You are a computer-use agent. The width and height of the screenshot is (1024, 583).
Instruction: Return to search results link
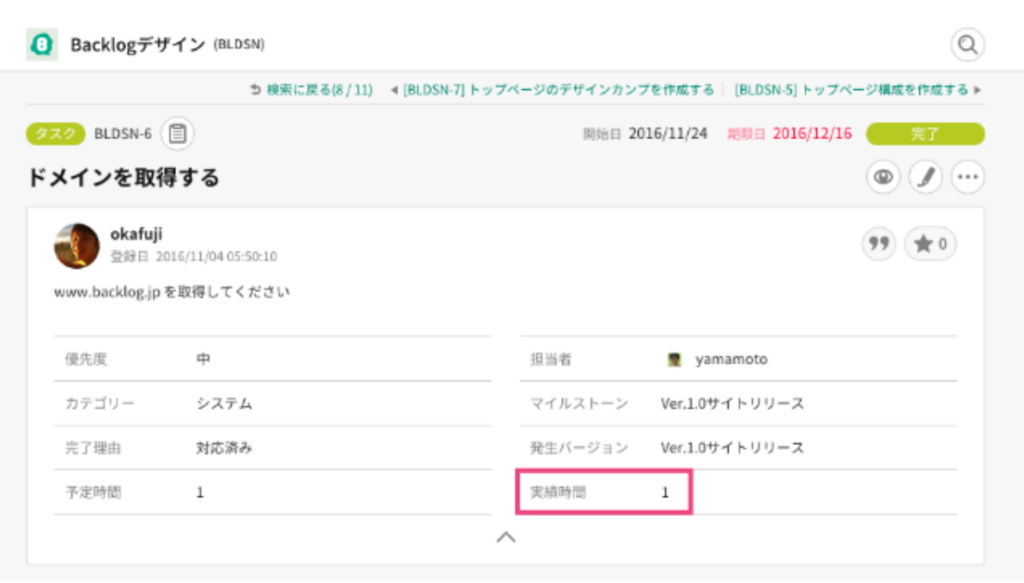point(312,90)
